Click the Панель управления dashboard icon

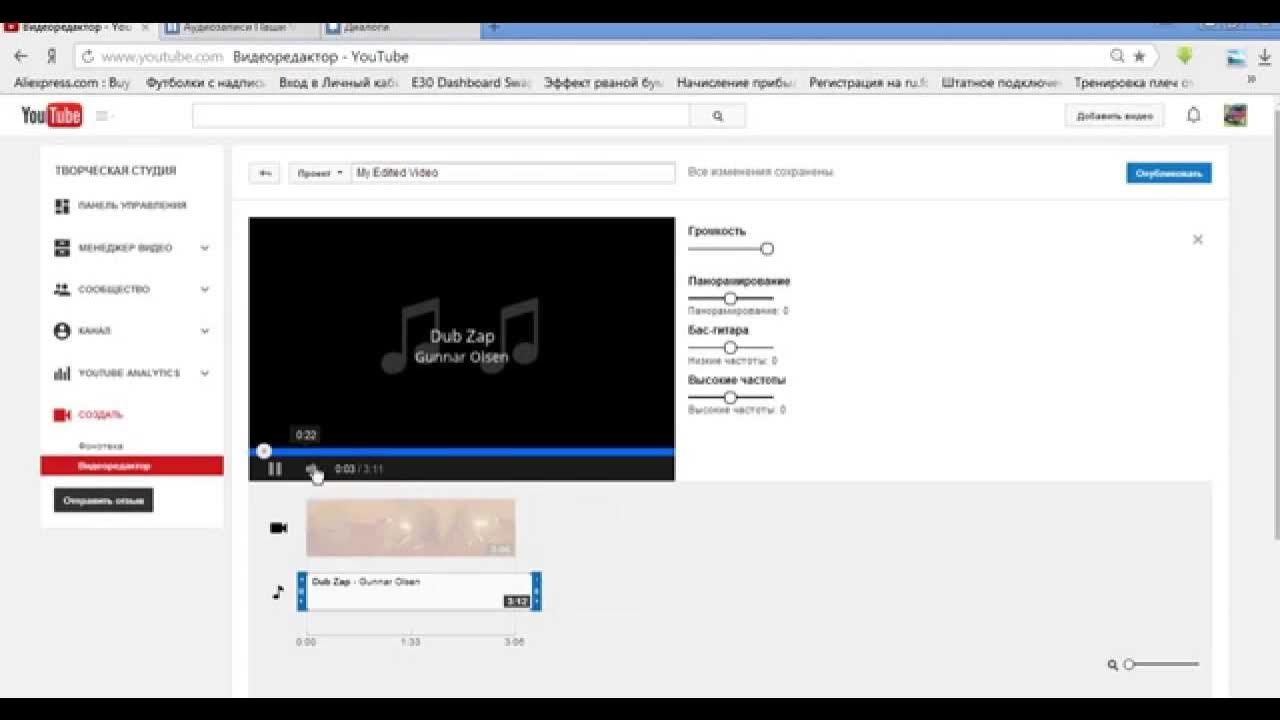tap(62, 206)
